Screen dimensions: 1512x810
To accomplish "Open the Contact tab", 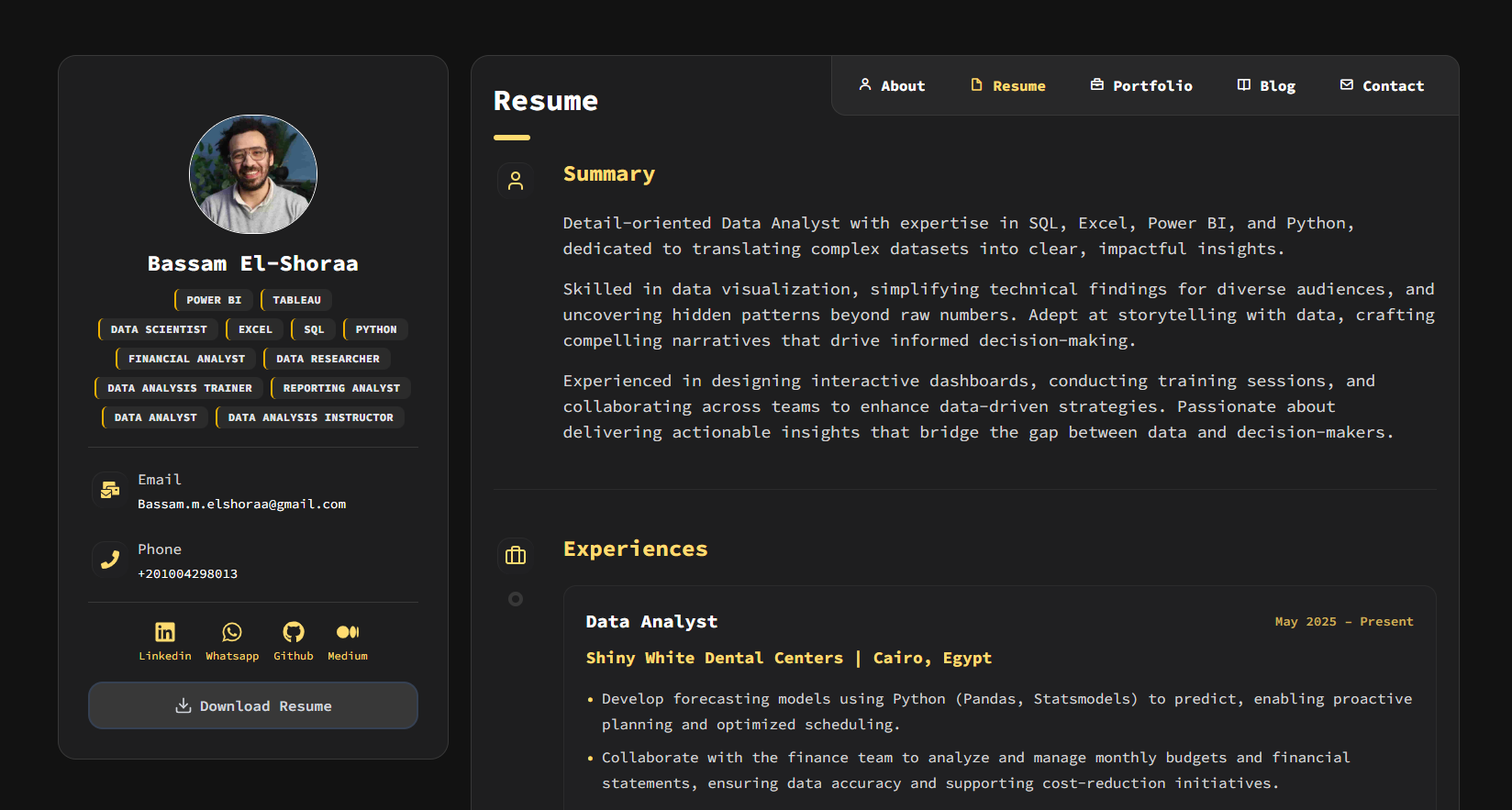I will 1382,85.
